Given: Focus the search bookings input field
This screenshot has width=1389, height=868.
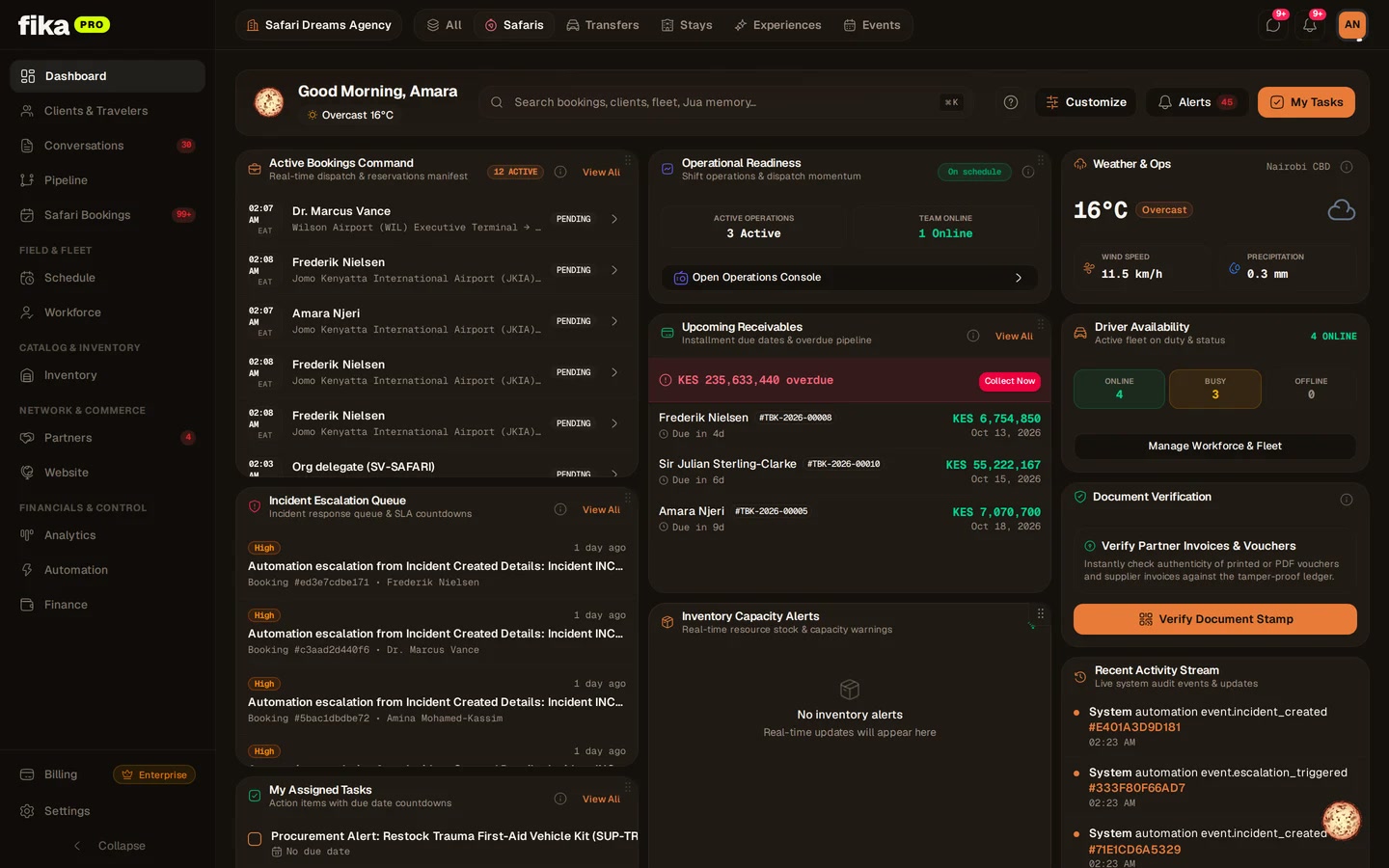Looking at the screenshot, I should 725,102.
